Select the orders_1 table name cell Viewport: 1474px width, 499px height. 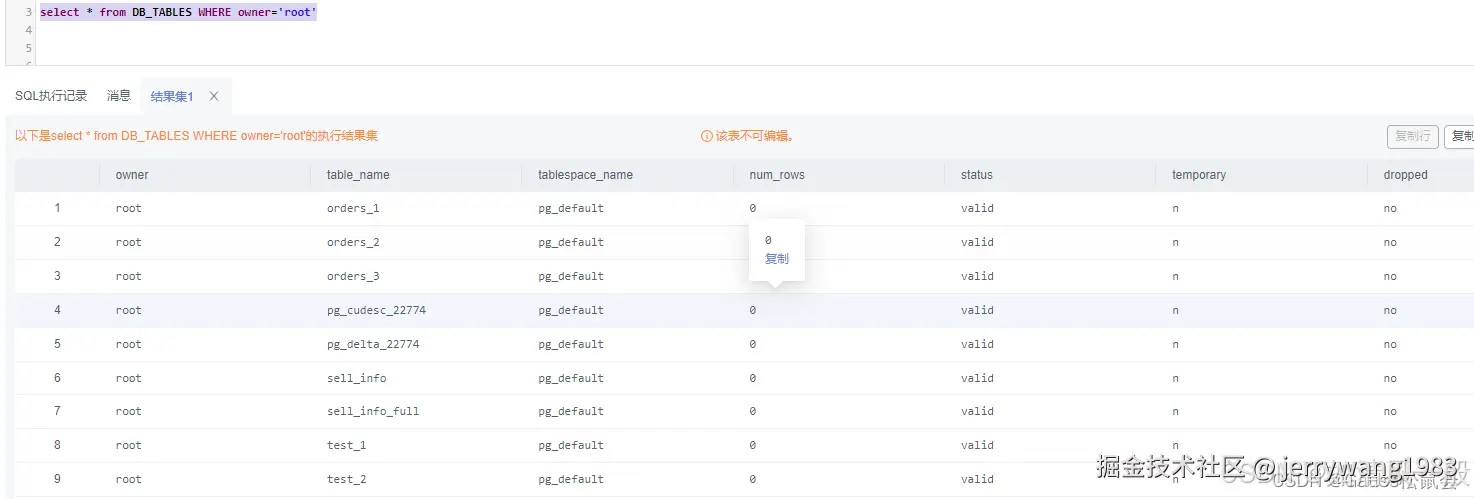click(x=353, y=209)
